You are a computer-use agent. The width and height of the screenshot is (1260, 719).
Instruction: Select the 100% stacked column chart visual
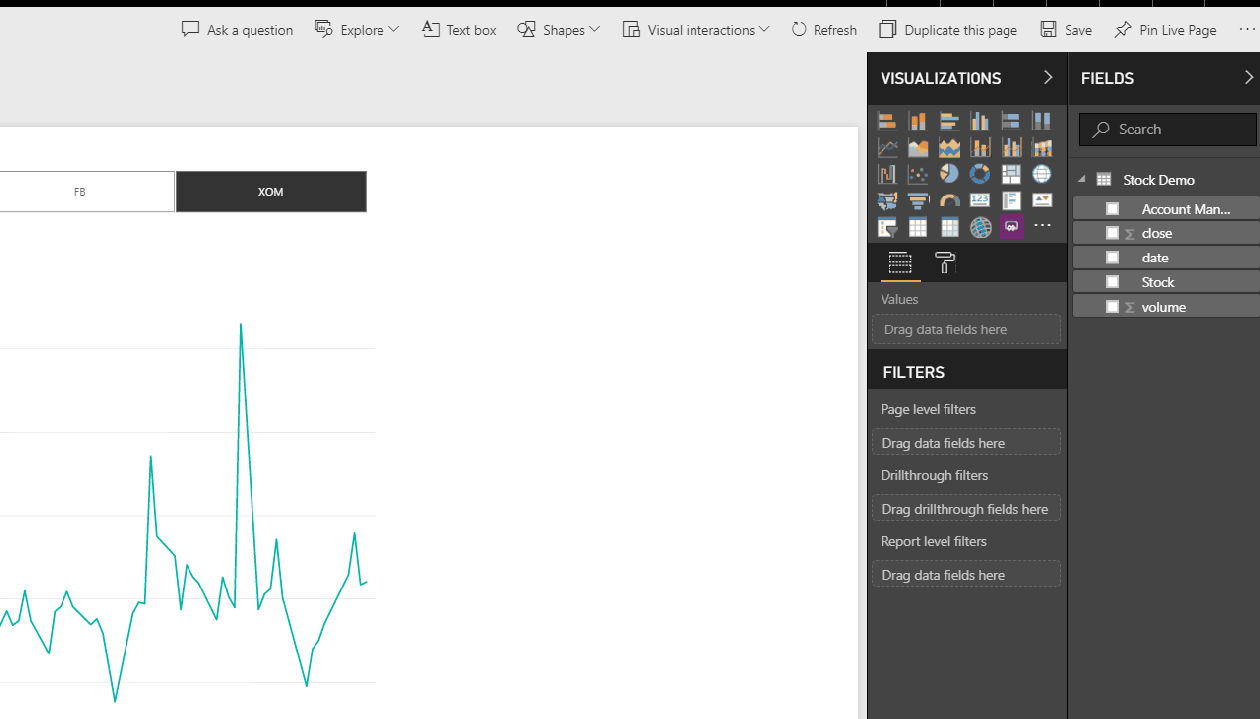click(x=1042, y=121)
